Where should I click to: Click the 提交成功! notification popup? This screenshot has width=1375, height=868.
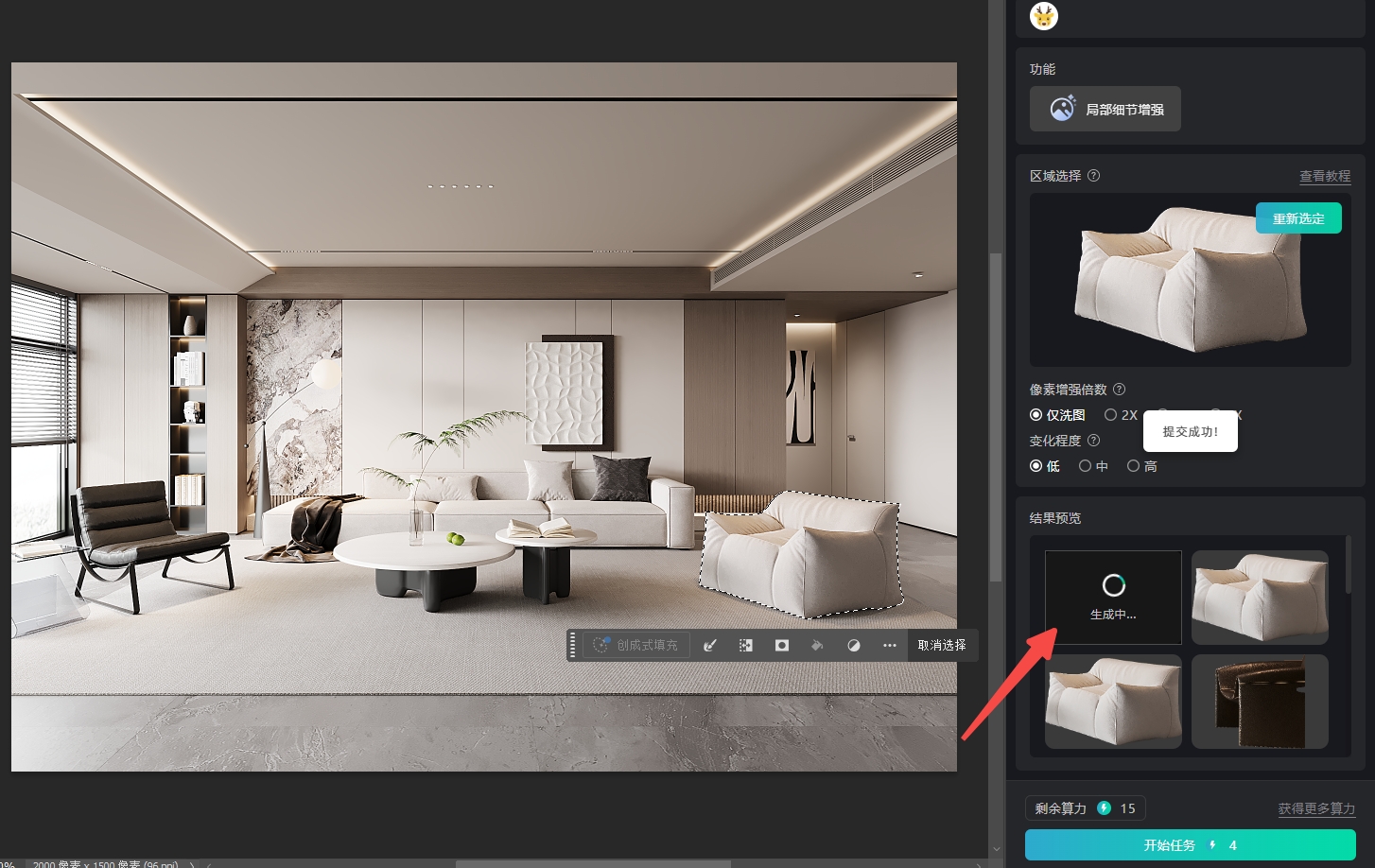point(1191,431)
